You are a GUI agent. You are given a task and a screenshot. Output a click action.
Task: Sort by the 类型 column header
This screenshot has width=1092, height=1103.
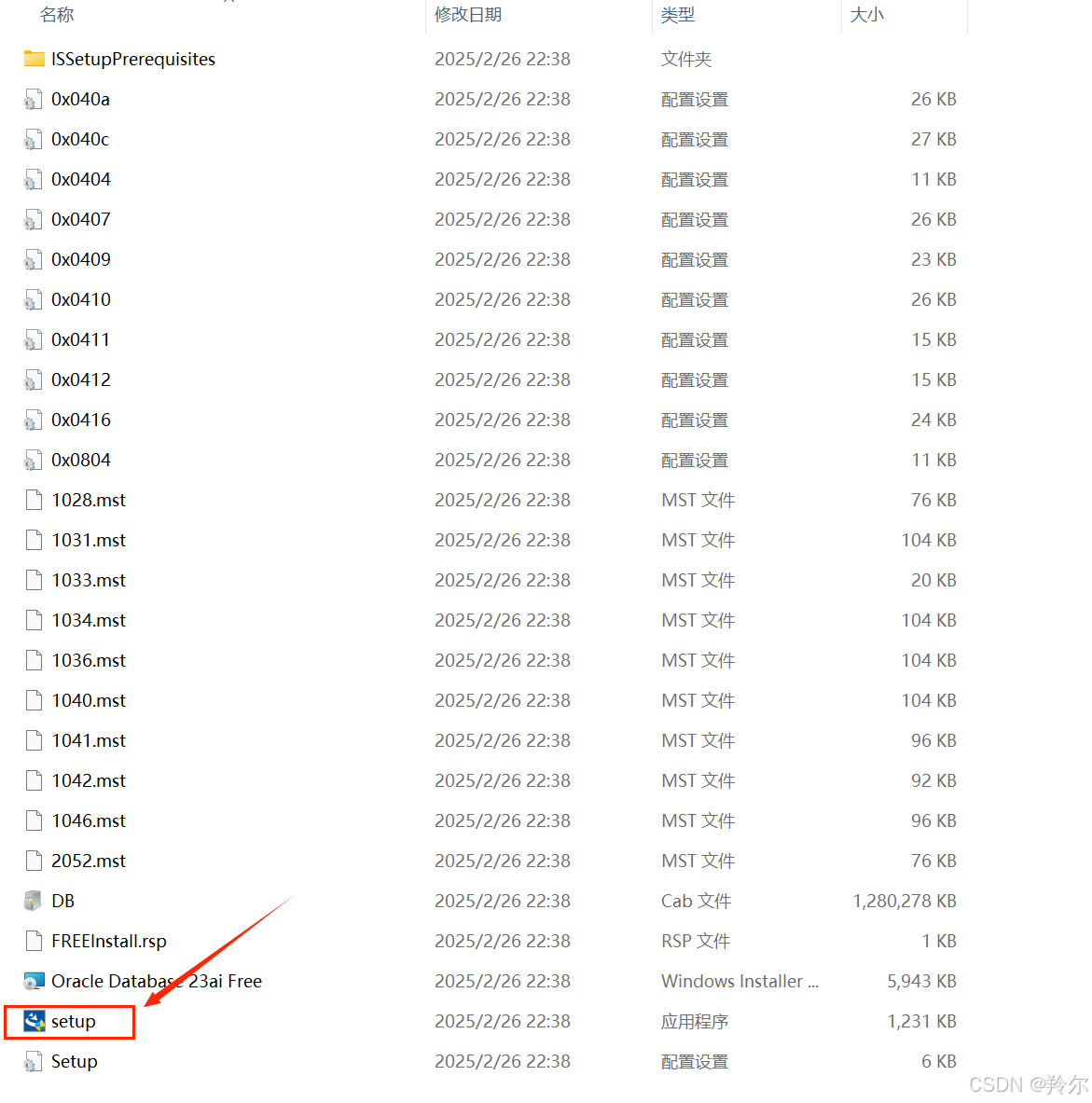(x=678, y=15)
